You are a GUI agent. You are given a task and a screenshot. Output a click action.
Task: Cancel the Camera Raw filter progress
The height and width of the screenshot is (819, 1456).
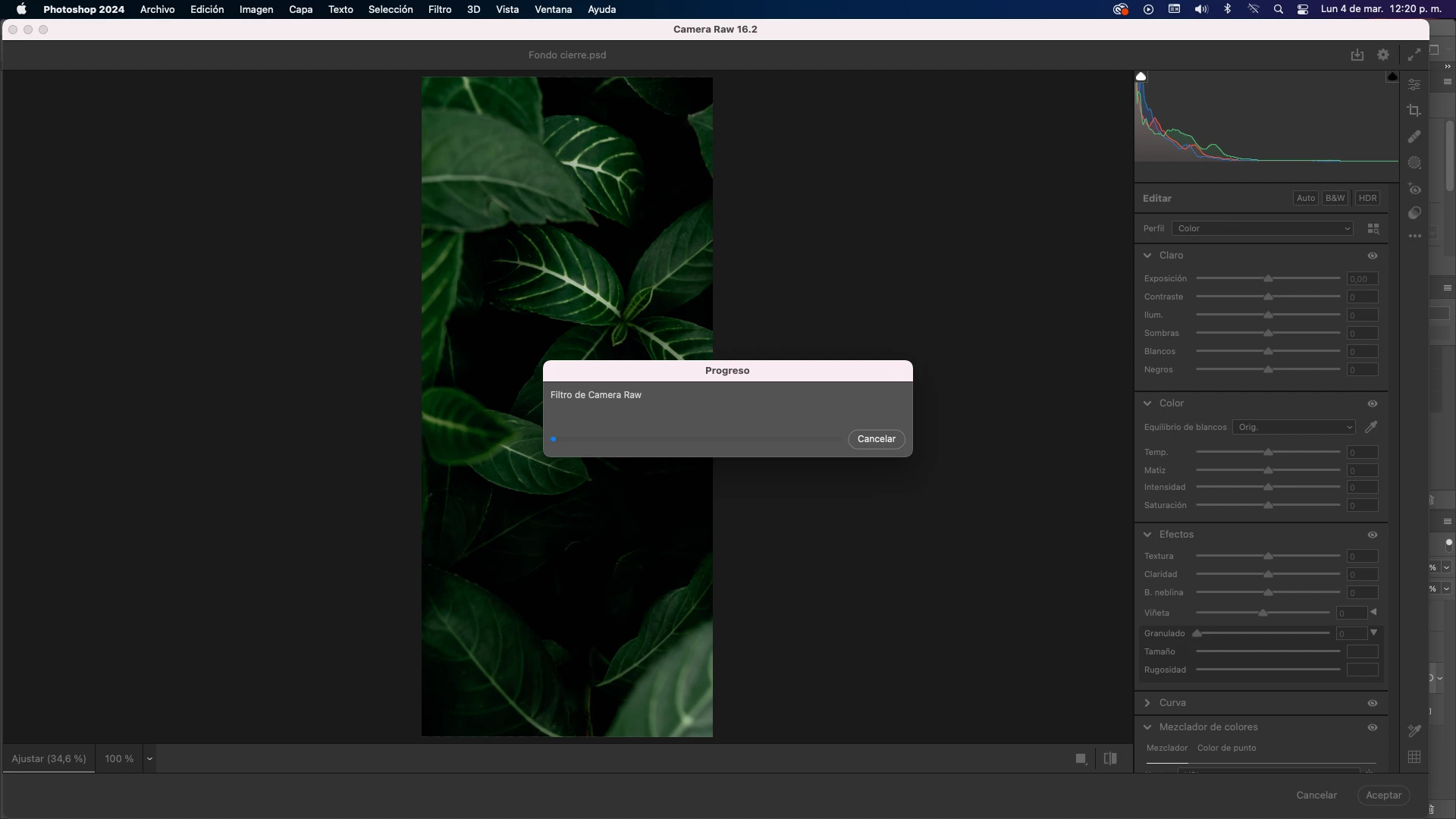tap(876, 439)
